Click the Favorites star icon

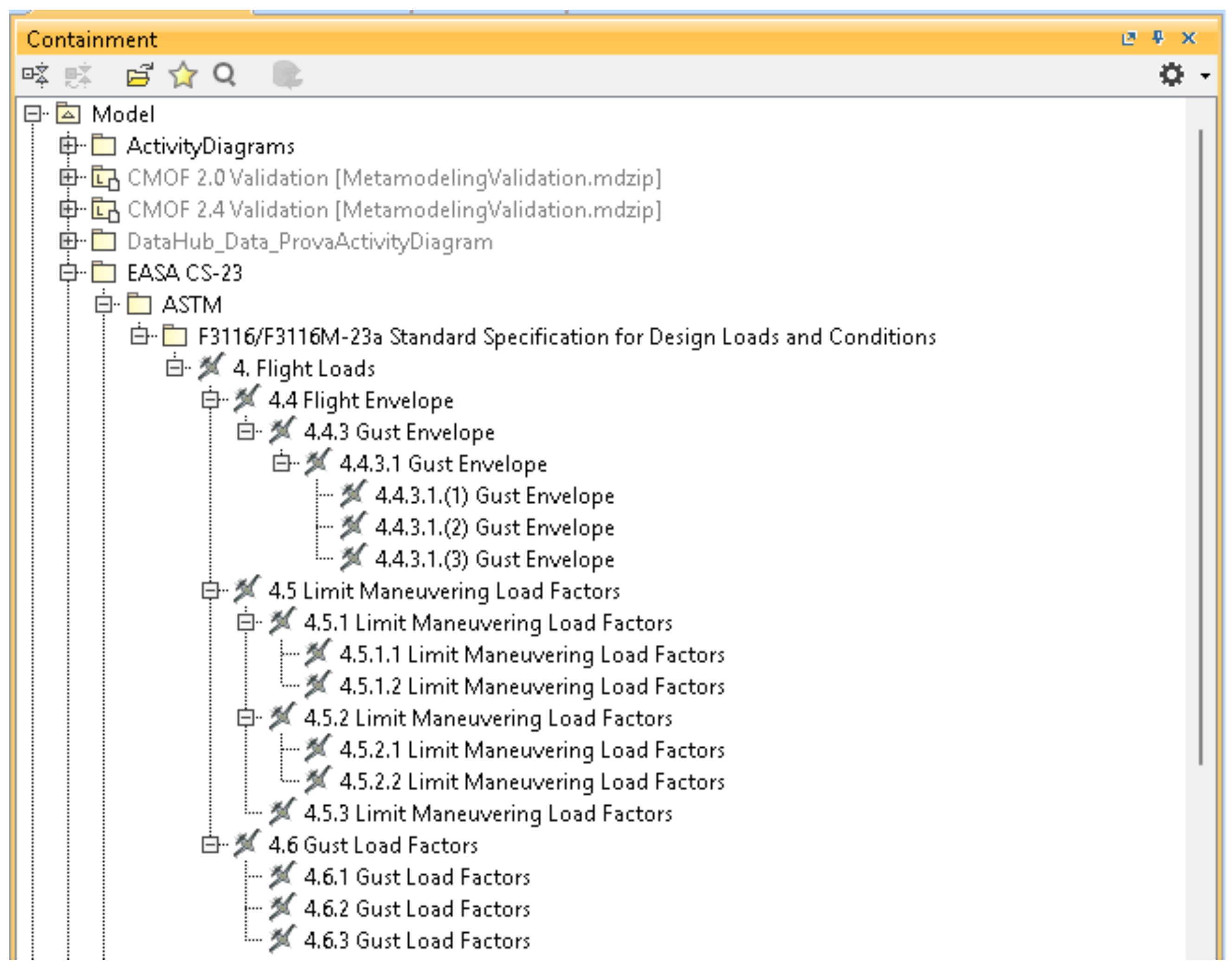[183, 75]
